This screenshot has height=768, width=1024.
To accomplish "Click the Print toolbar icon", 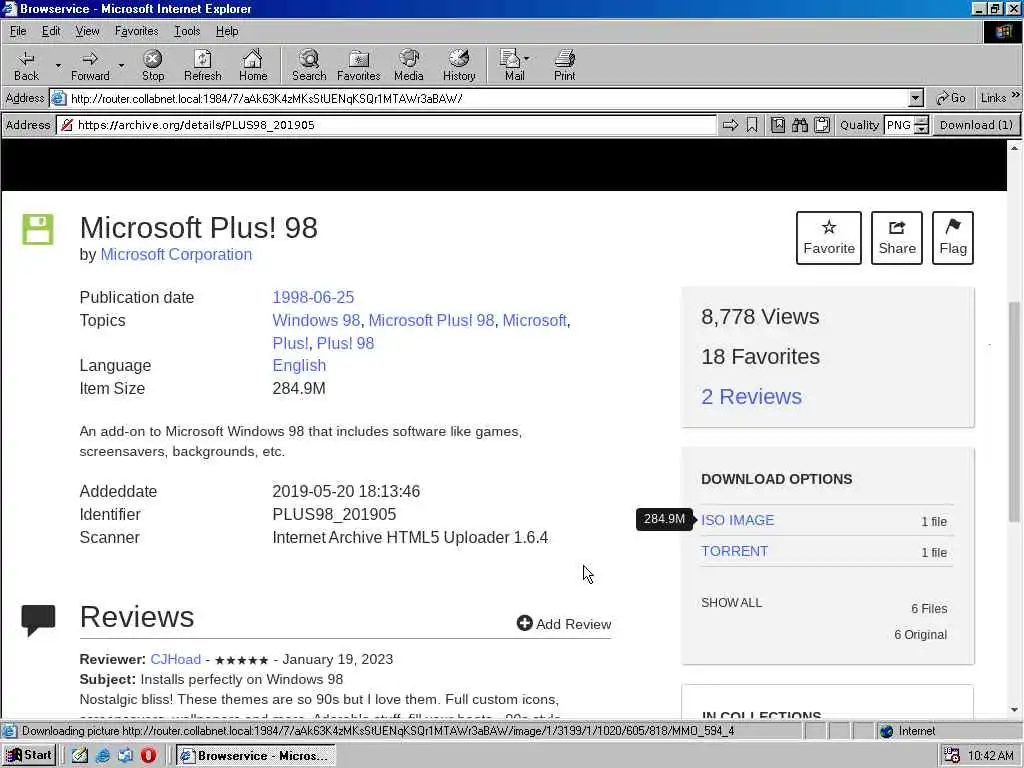I will tap(565, 65).
